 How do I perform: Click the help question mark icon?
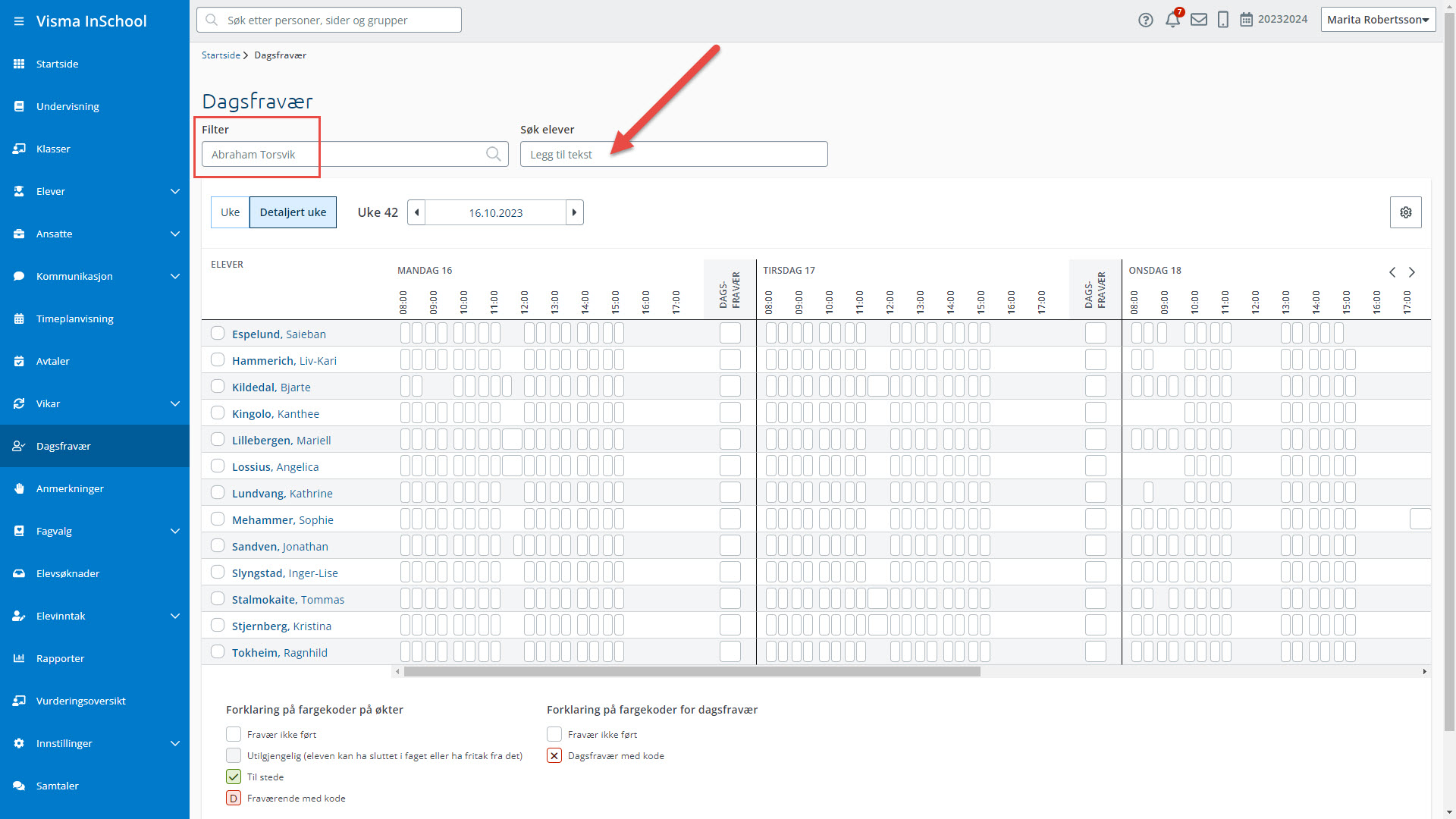tap(1145, 20)
